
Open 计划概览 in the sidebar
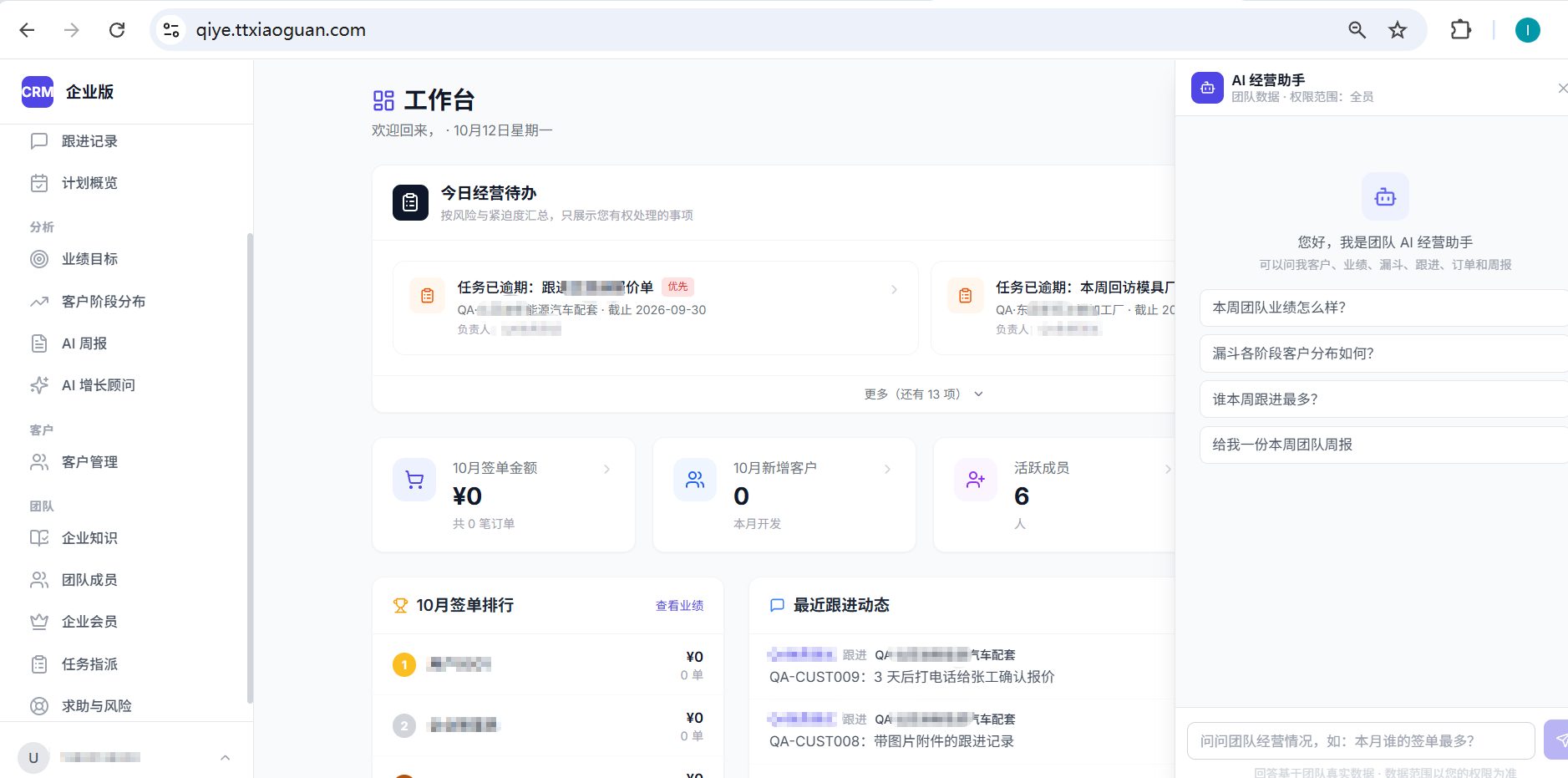tap(125, 183)
